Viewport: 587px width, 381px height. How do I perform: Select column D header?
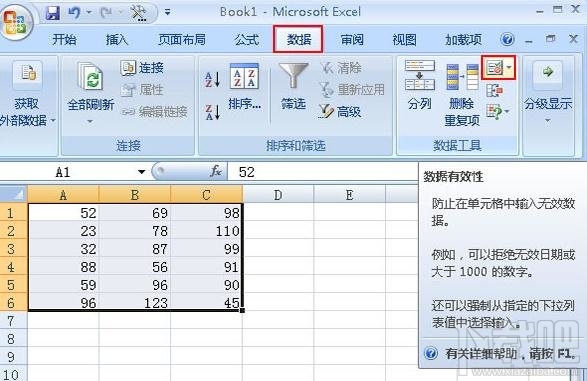tap(278, 195)
